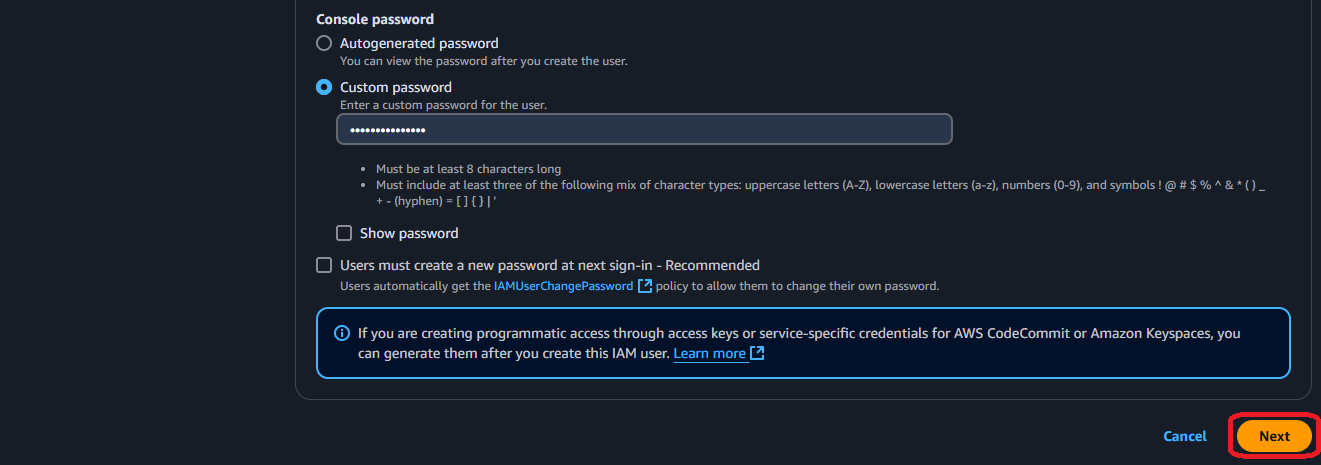Click the info icon in the blue notice
The width and height of the screenshot is (1321, 465).
342,334
